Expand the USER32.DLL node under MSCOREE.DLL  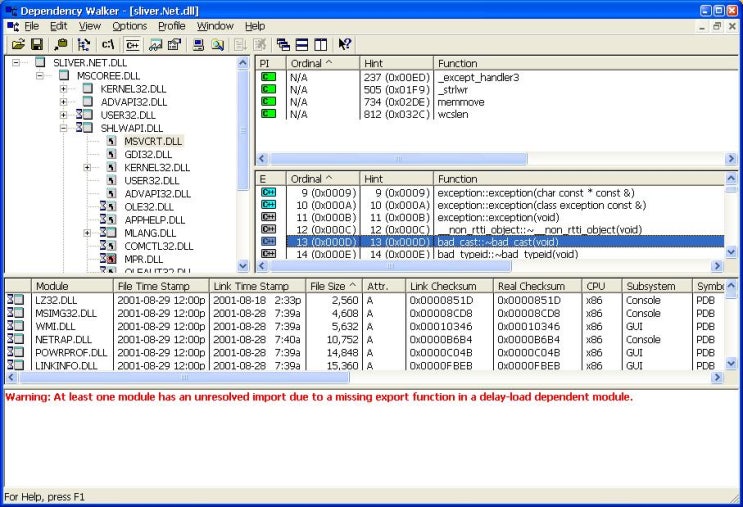(64, 115)
